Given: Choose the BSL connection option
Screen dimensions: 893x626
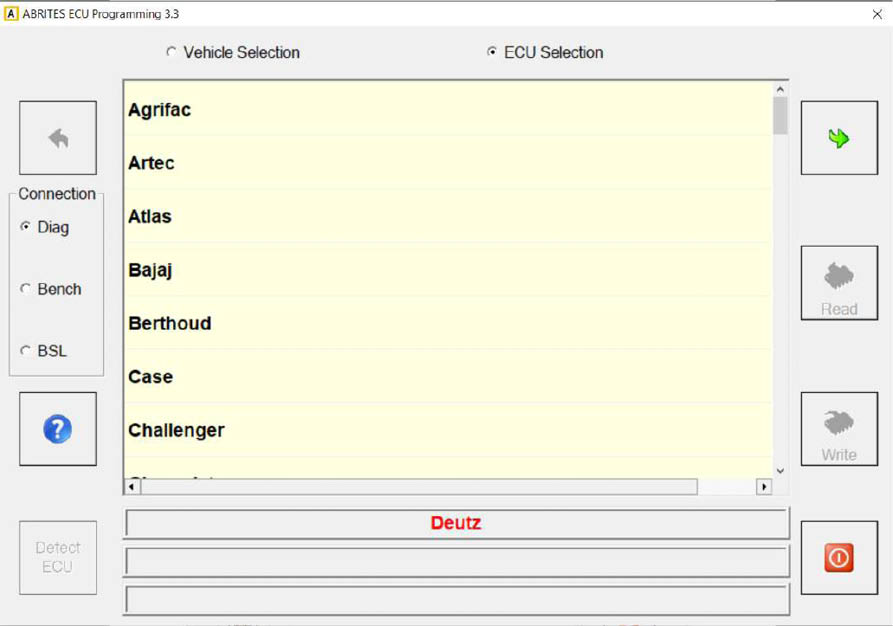Looking at the screenshot, I should click(26, 351).
